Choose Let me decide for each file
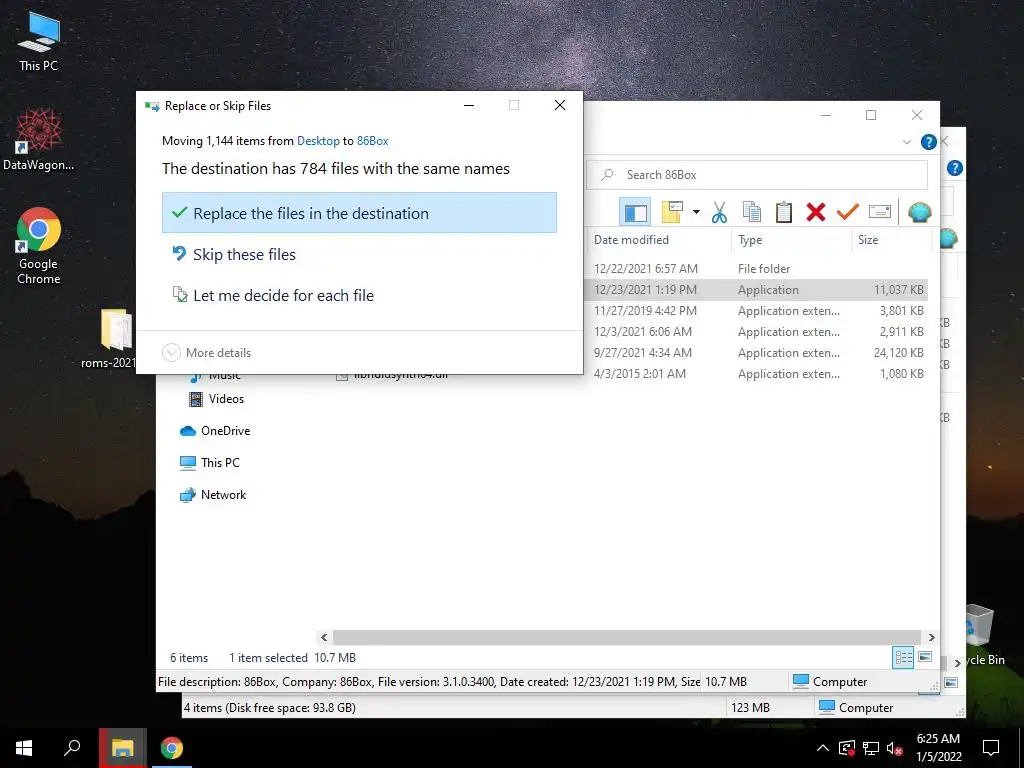Screen dimensions: 1024x768 click(273, 295)
